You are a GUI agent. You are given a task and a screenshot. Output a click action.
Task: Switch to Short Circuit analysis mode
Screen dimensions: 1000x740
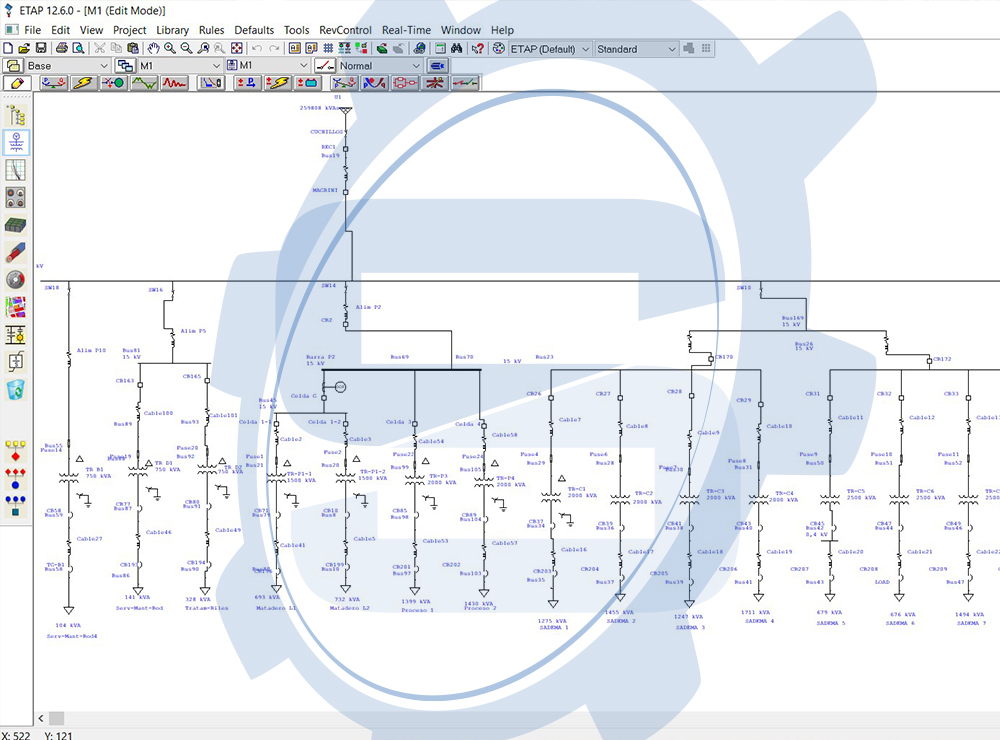pos(81,83)
